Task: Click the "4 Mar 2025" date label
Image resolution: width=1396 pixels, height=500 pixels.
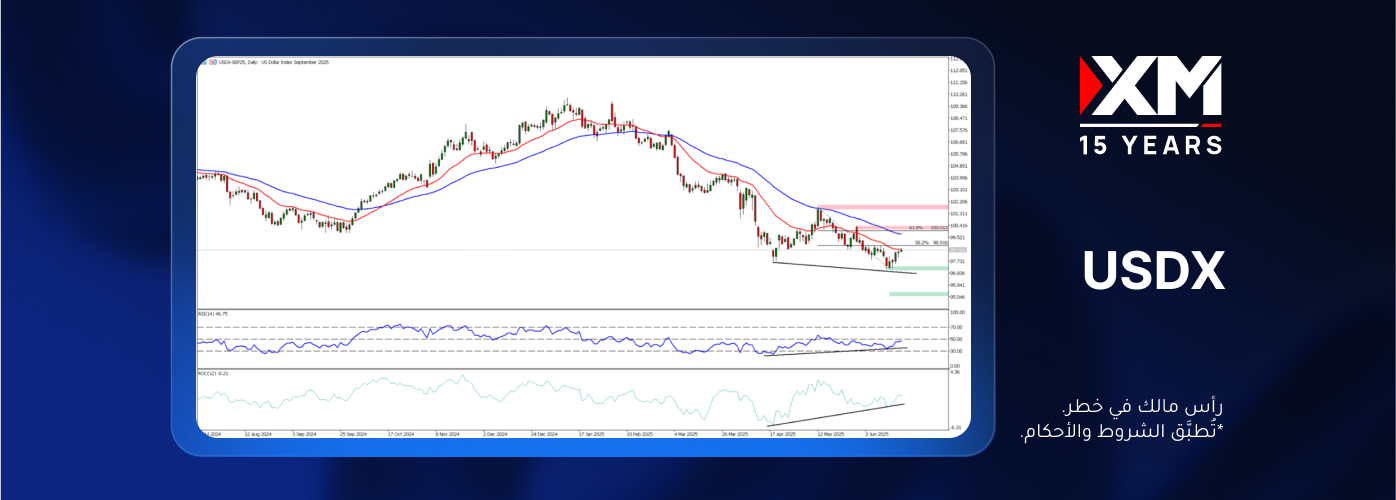Action: 686,435
